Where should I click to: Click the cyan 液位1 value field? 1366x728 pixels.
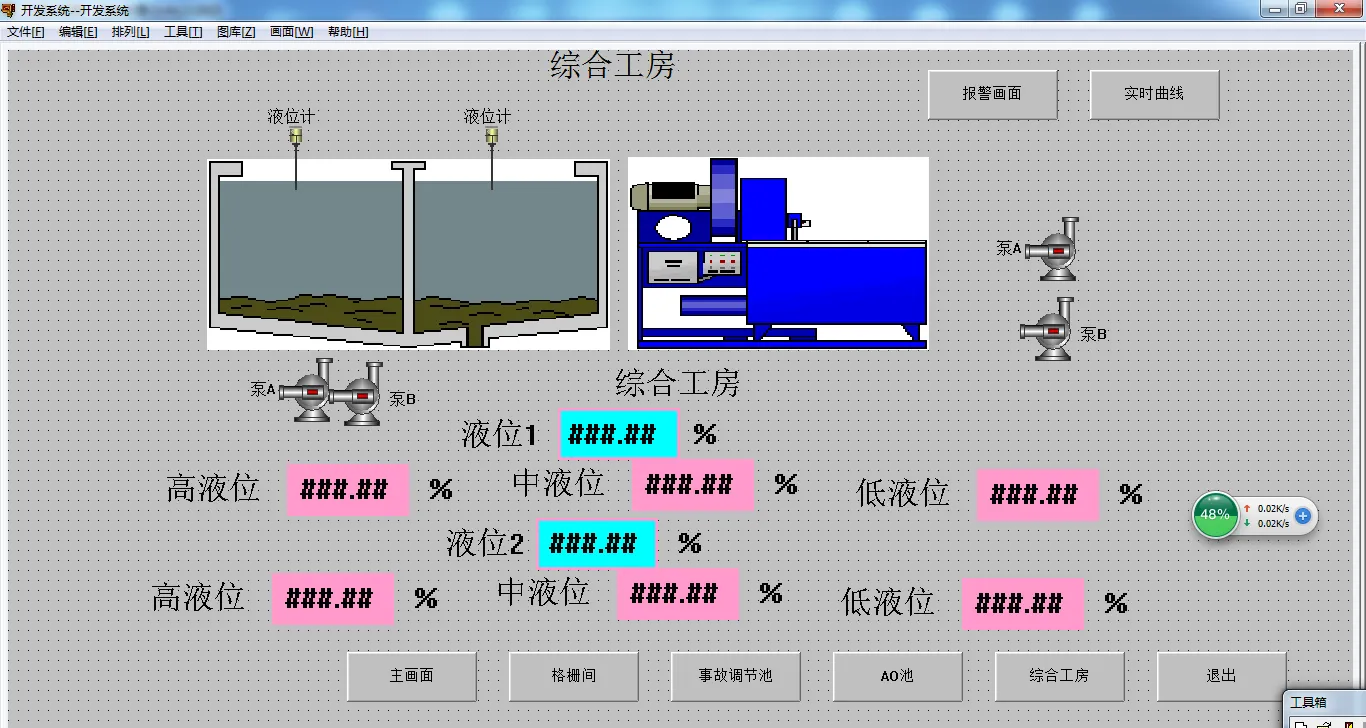point(618,433)
